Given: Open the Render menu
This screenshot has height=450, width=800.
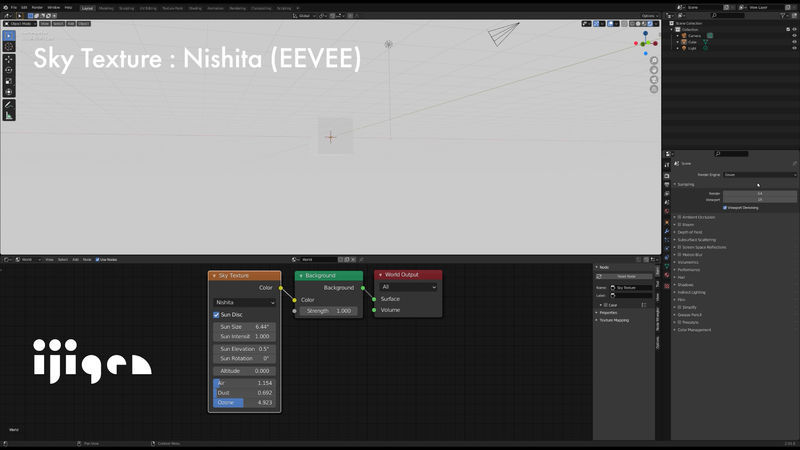Looking at the screenshot, I should coord(37,8).
